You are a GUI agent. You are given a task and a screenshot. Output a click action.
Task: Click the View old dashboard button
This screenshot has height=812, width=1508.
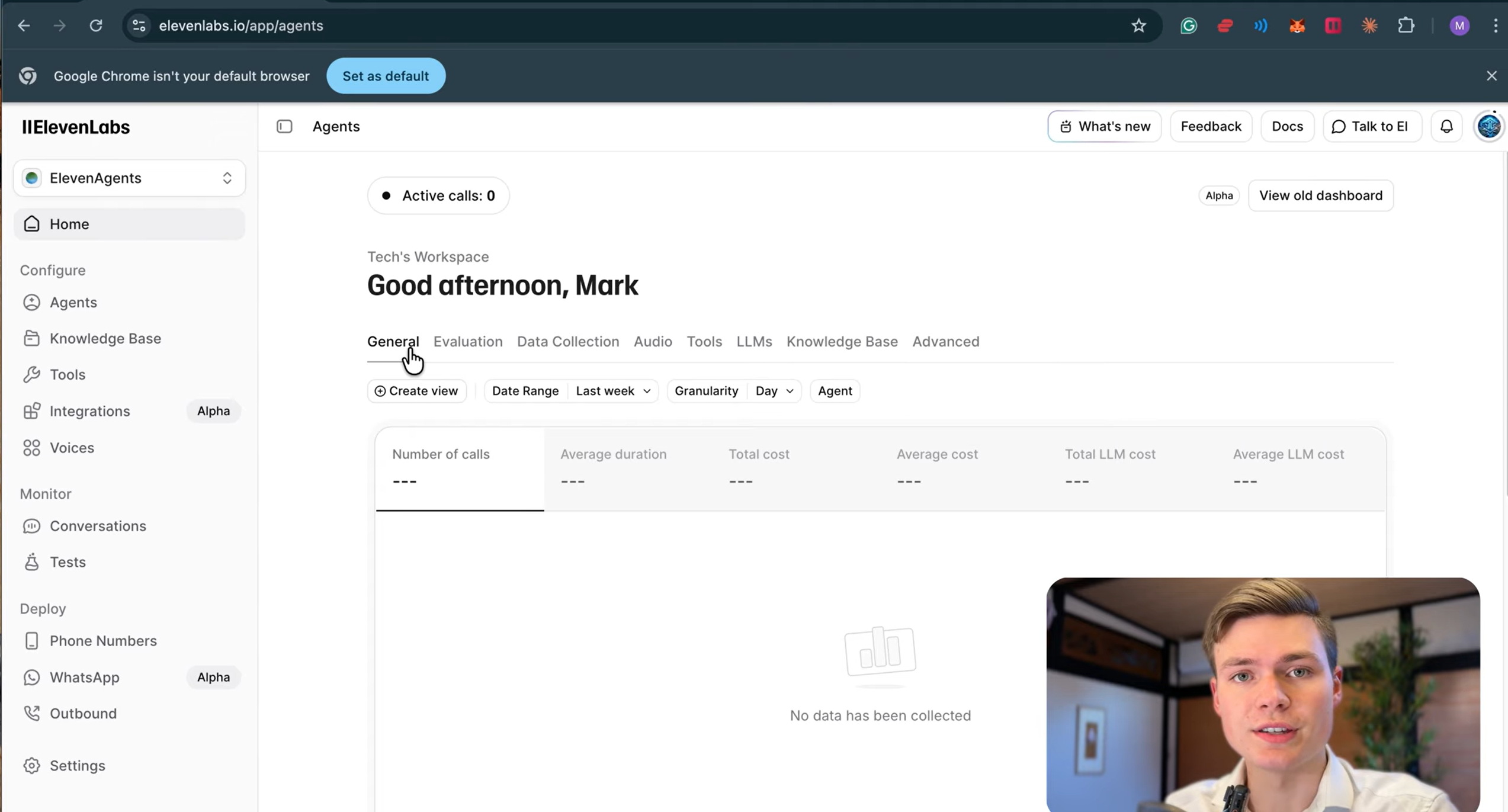pos(1320,195)
